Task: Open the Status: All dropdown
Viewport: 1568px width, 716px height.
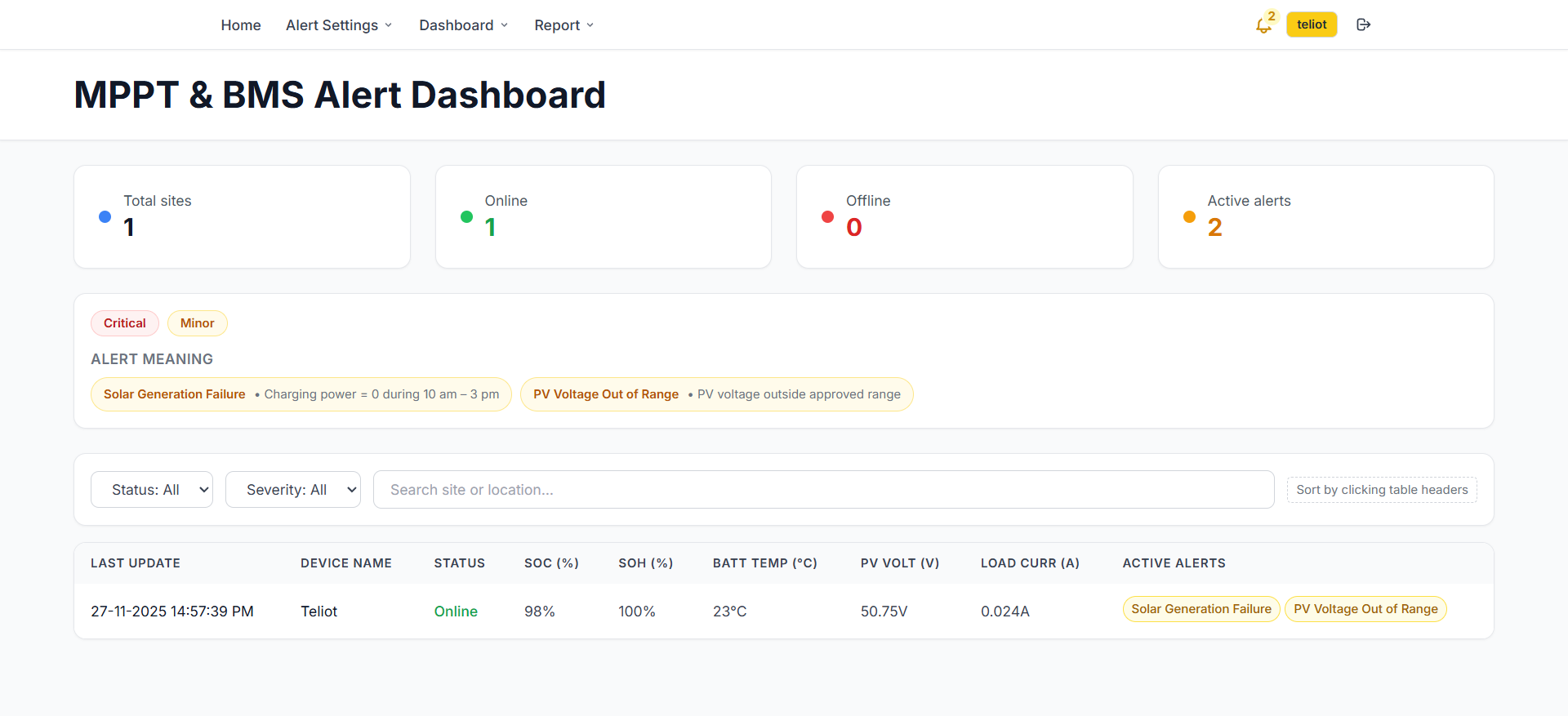Action: click(152, 489)
